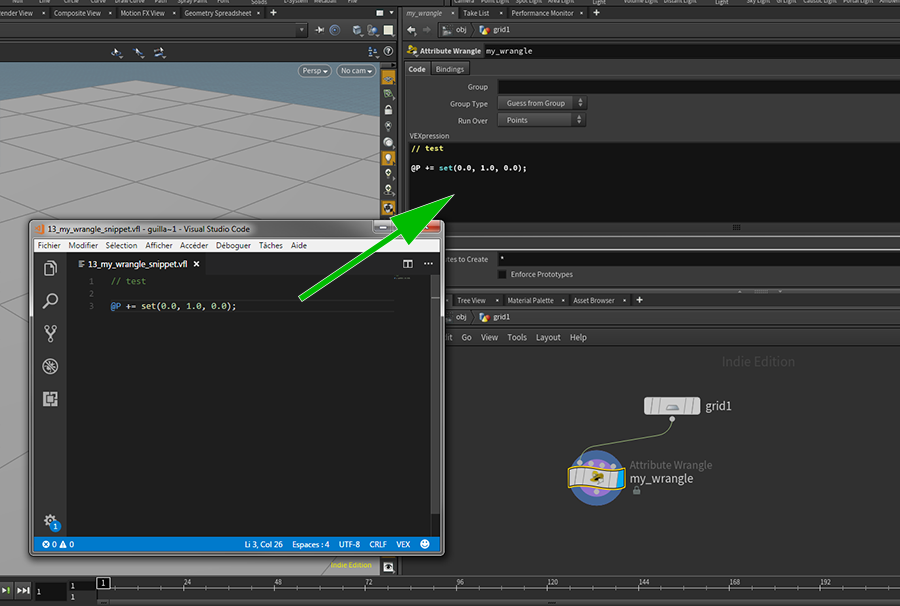Screen dimensions: 900x606
Task: Open the Persp viewport dropdown
Action: click(x=314, y=71)
